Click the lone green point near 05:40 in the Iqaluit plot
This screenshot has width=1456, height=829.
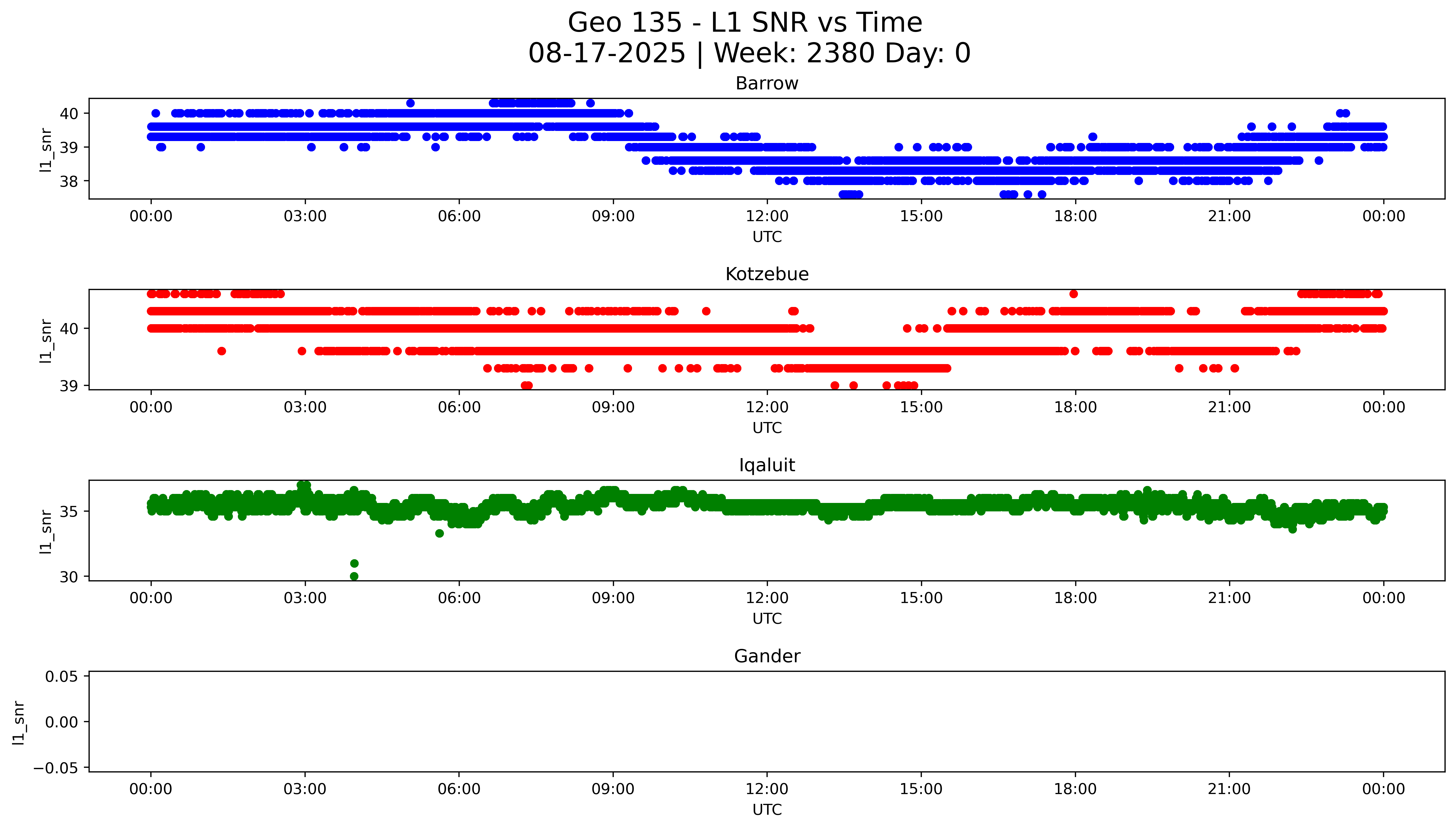click(439, 534)
